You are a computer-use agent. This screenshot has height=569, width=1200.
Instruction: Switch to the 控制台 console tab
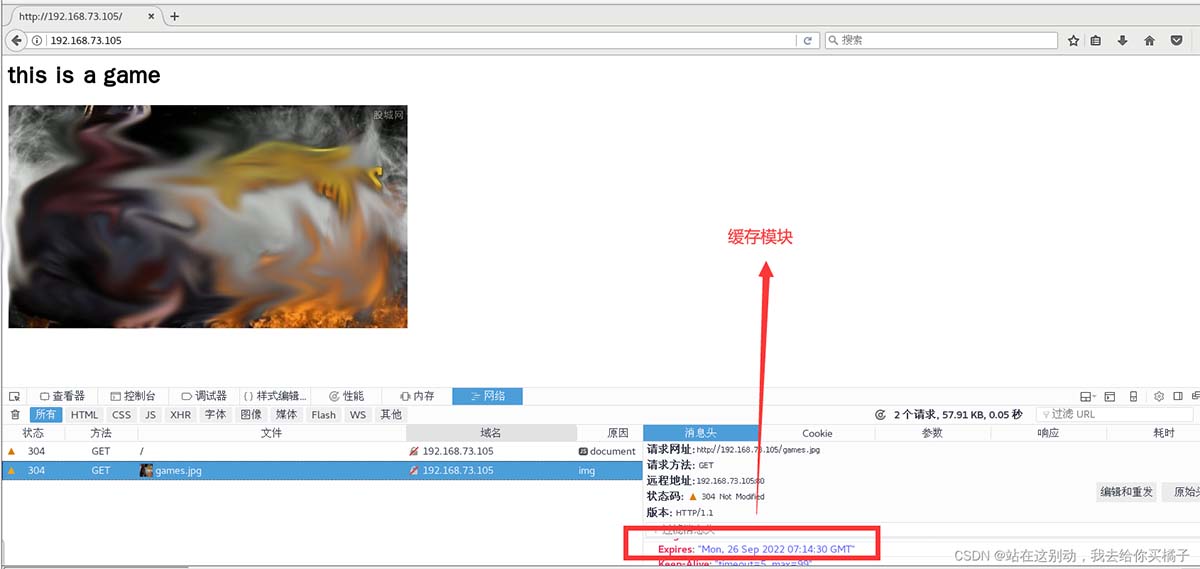[133, 396]
